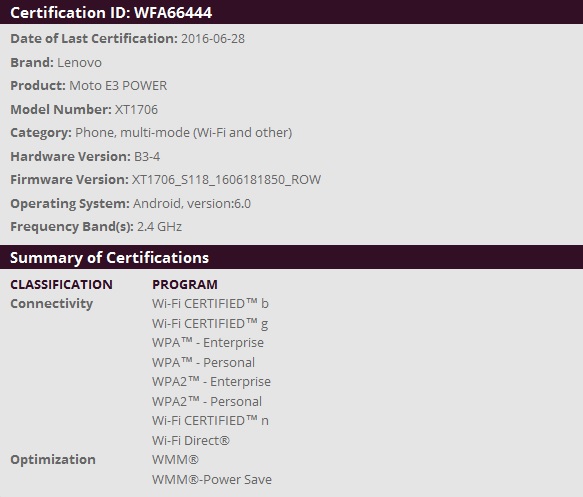This screenshot has width=583, height=497.
Task: Click the Certification ID WFA66444 header
Action: [x=111, y=13]
